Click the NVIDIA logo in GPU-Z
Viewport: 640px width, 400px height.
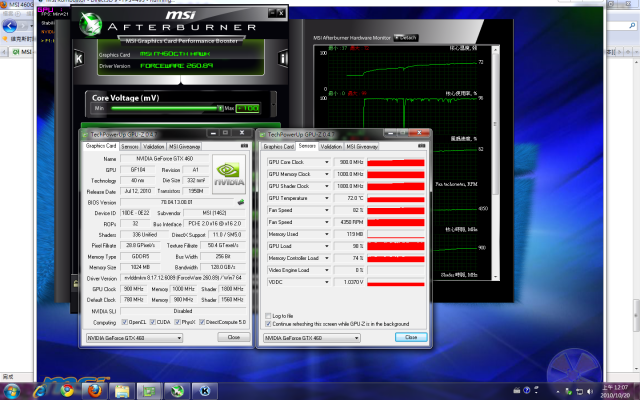(x=229, y=174)
